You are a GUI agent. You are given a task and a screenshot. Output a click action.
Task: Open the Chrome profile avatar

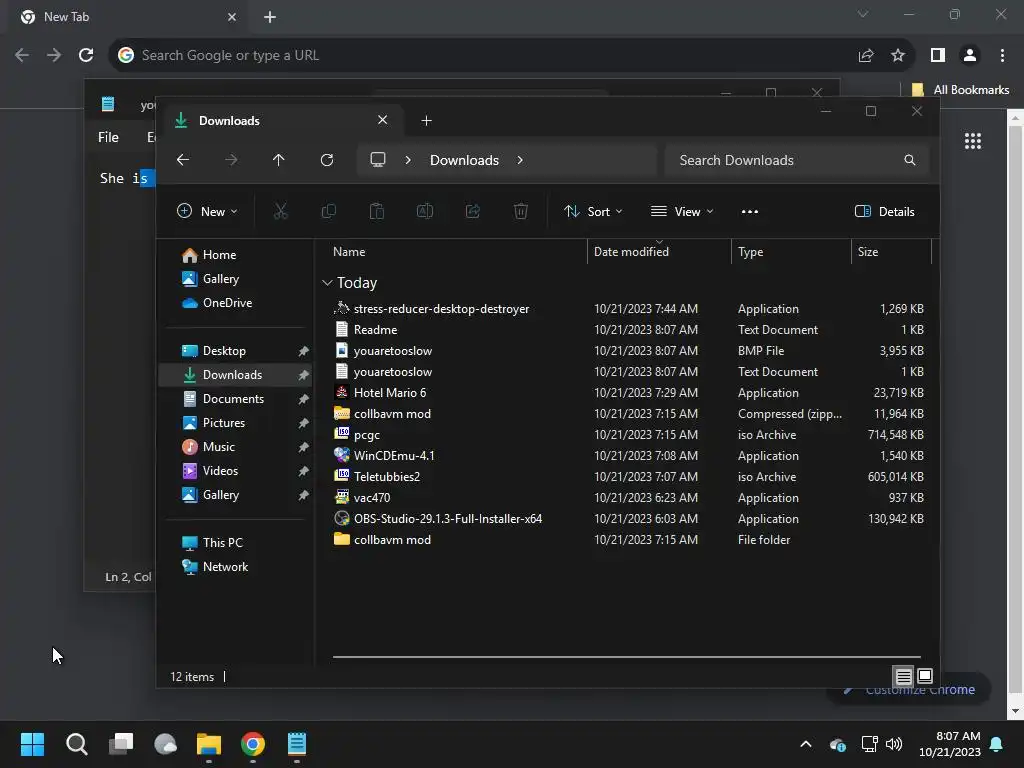pos(970,56)
